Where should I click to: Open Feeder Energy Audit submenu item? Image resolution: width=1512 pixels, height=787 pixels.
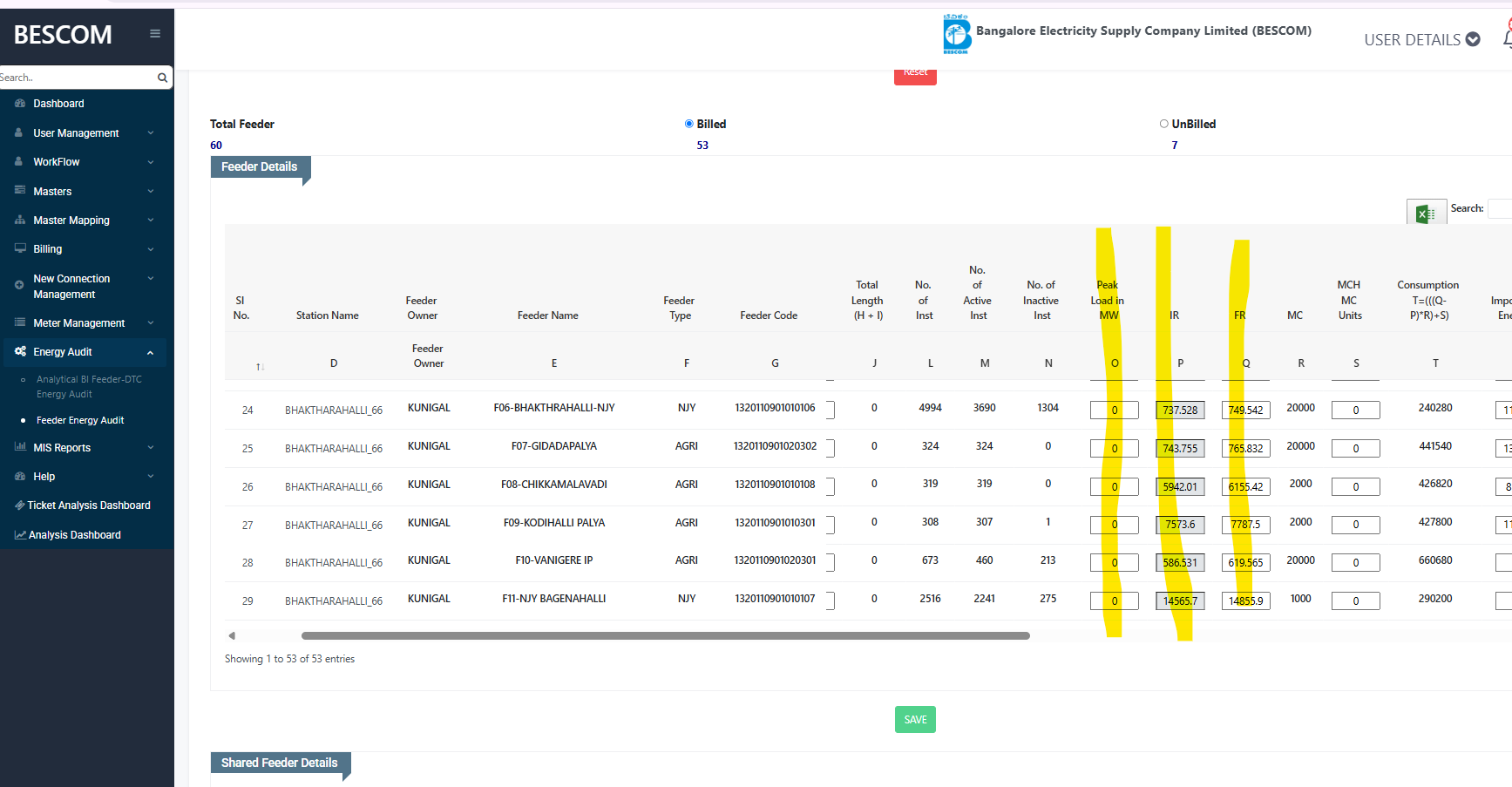[80, 420]
